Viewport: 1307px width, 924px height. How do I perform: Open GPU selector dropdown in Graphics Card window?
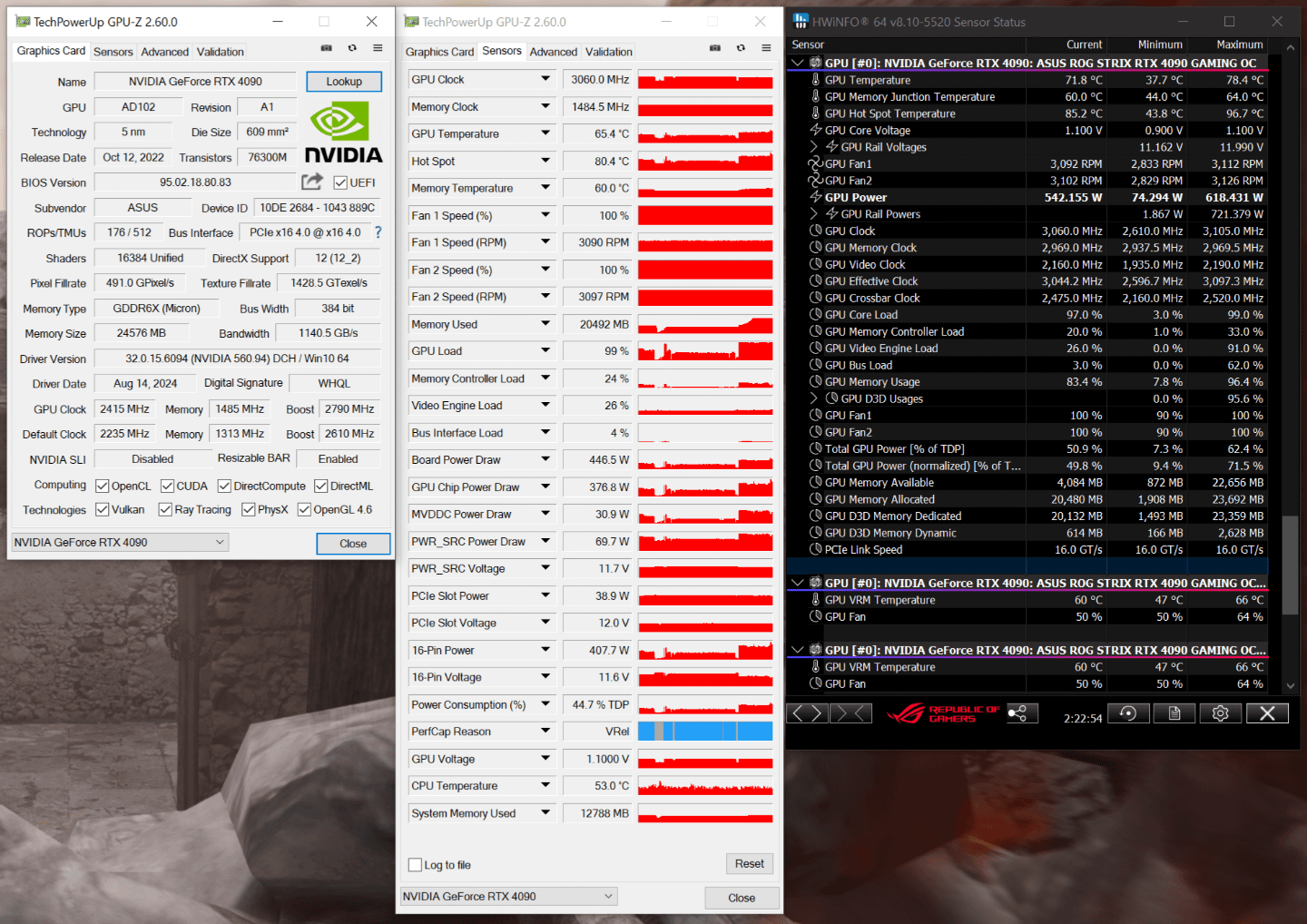pos(120,543)
